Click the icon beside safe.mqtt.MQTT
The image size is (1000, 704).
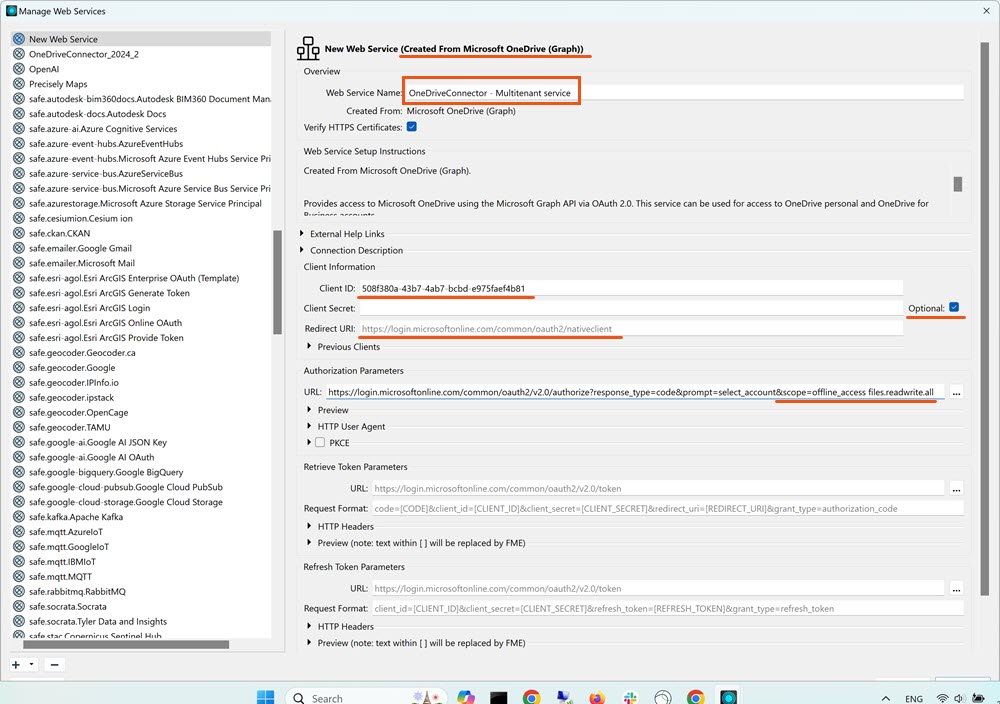pyautogui.click(x=19, y=576)
